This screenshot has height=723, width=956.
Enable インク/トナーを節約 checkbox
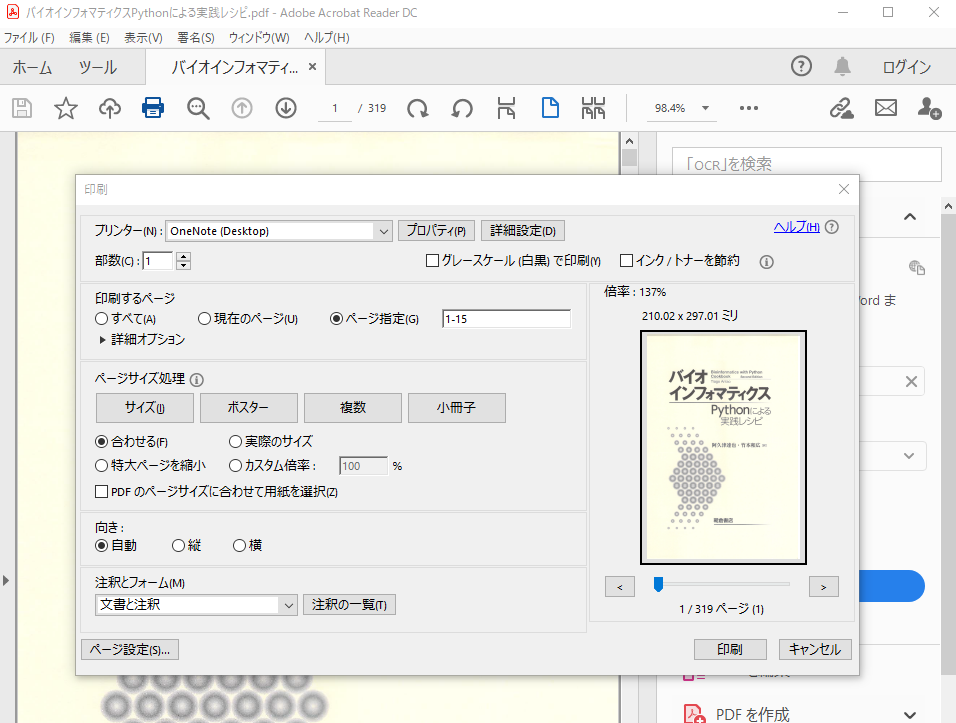(x=626, y=261)
